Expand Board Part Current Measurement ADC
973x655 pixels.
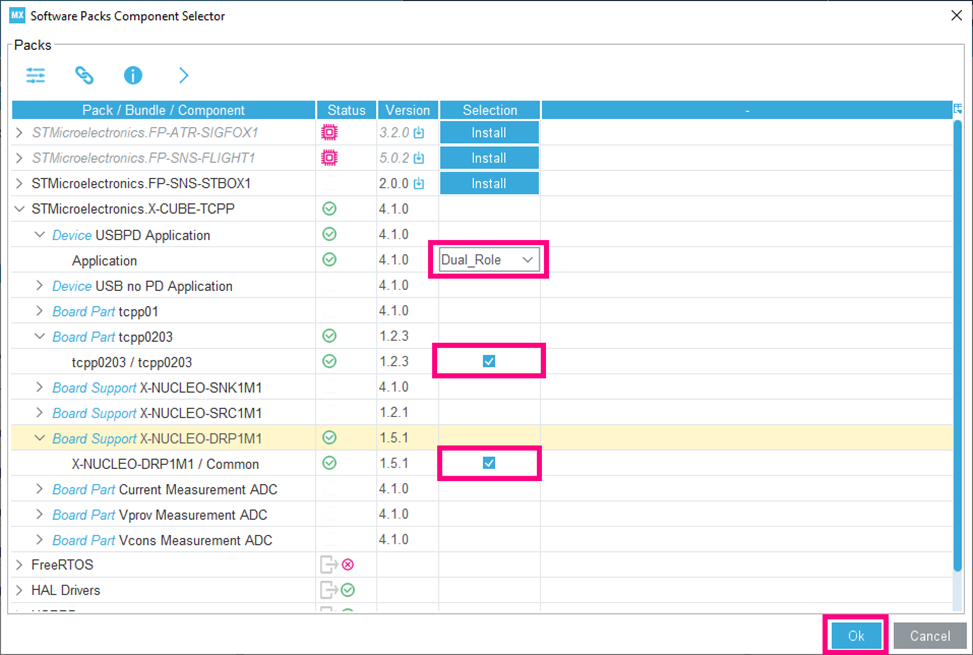40,489
